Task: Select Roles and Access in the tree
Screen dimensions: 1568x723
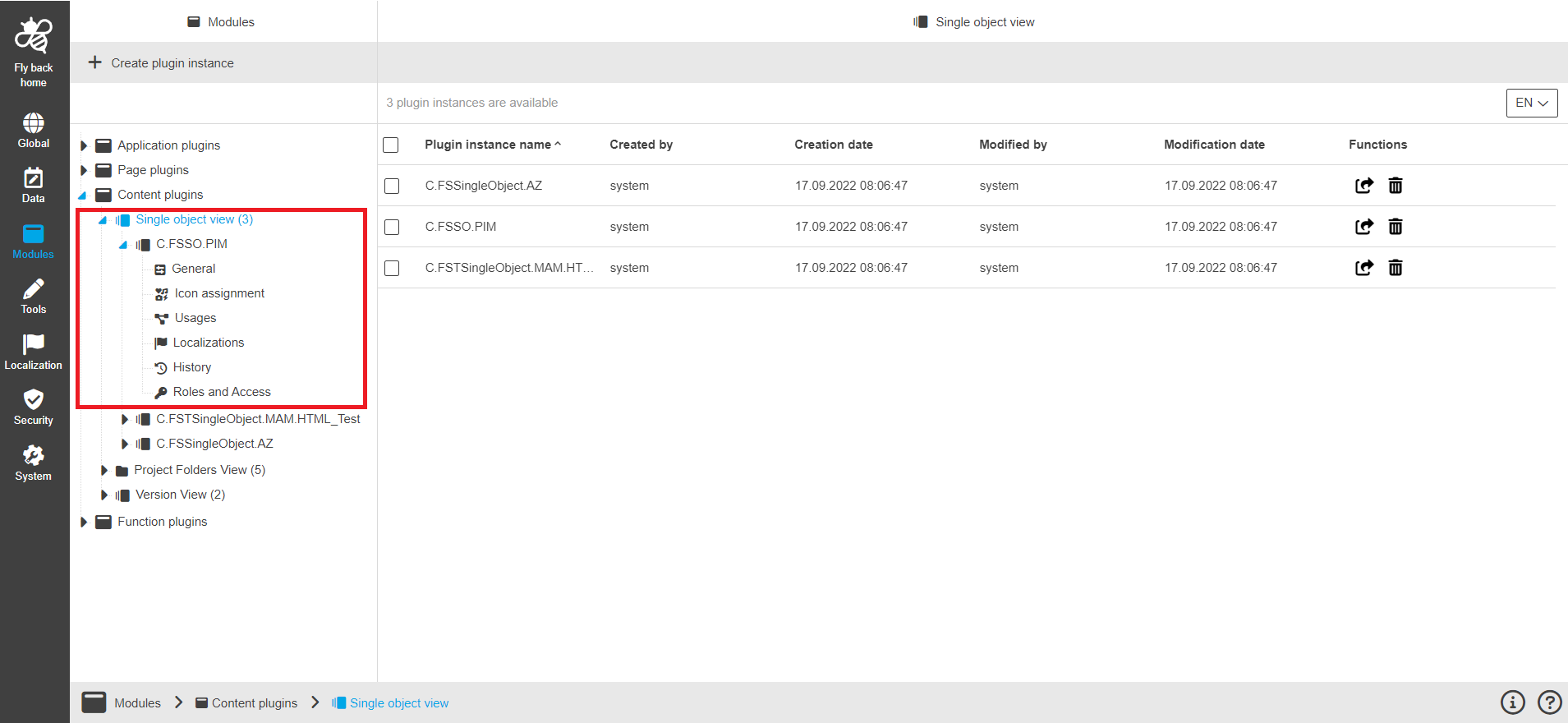Action: click(222, 392)
